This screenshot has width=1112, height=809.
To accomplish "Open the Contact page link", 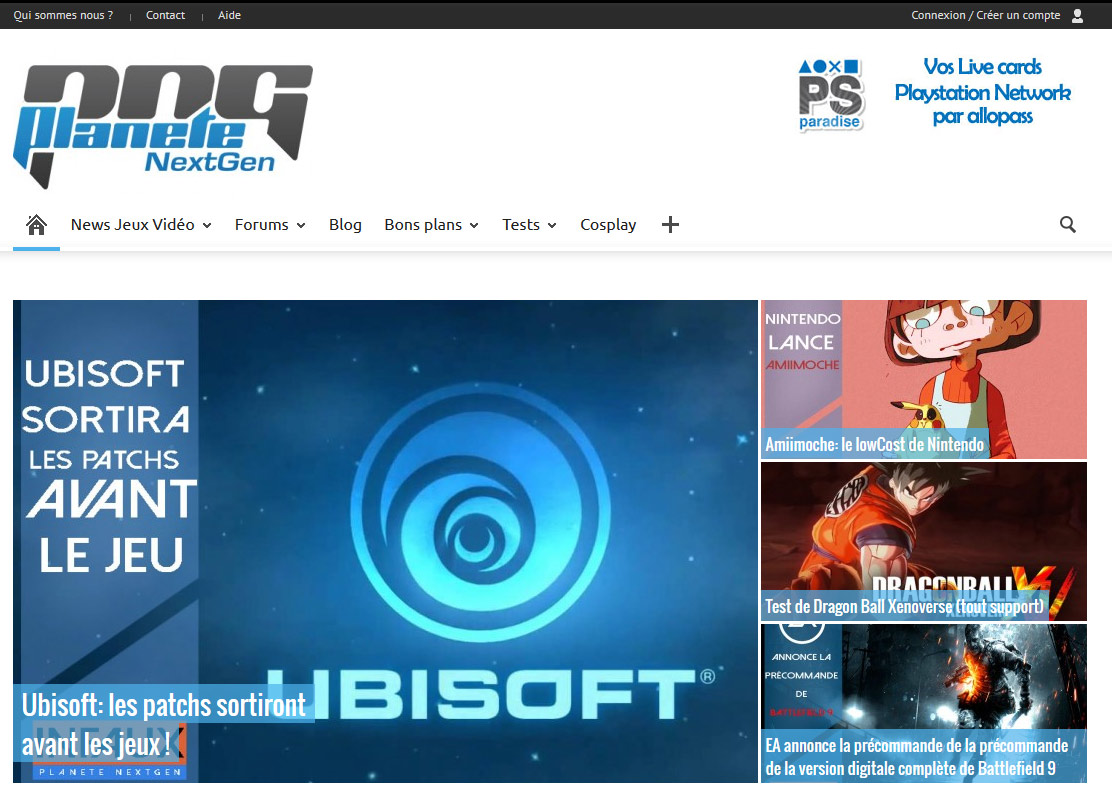I will pos(165,15).
